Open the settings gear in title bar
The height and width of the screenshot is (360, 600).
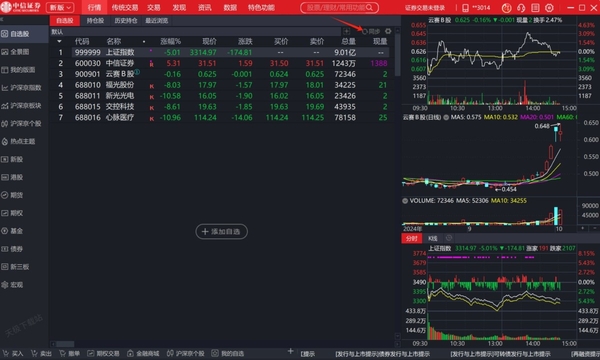[549, 8]
